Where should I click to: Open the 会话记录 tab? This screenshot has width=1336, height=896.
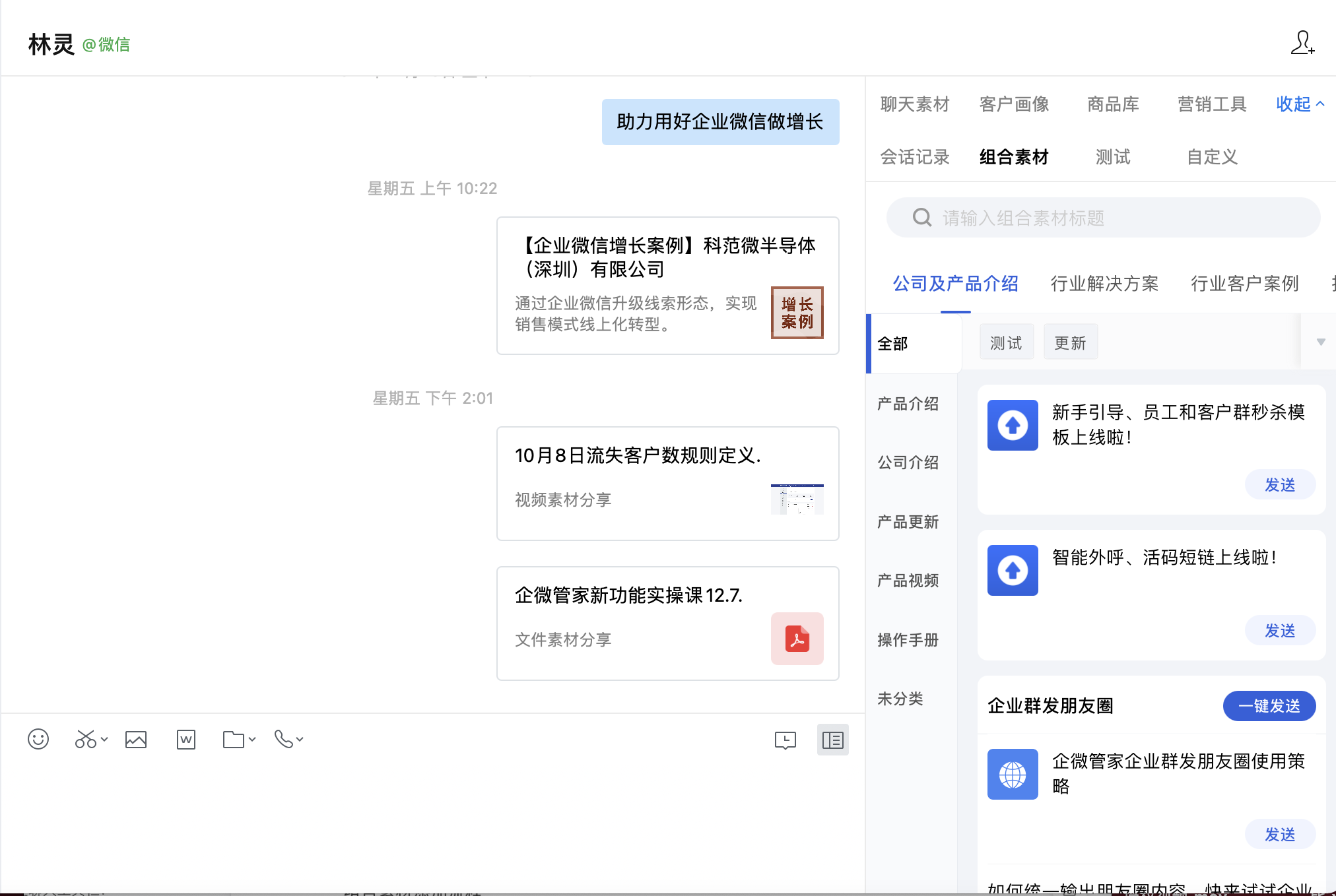pos(915,156)
